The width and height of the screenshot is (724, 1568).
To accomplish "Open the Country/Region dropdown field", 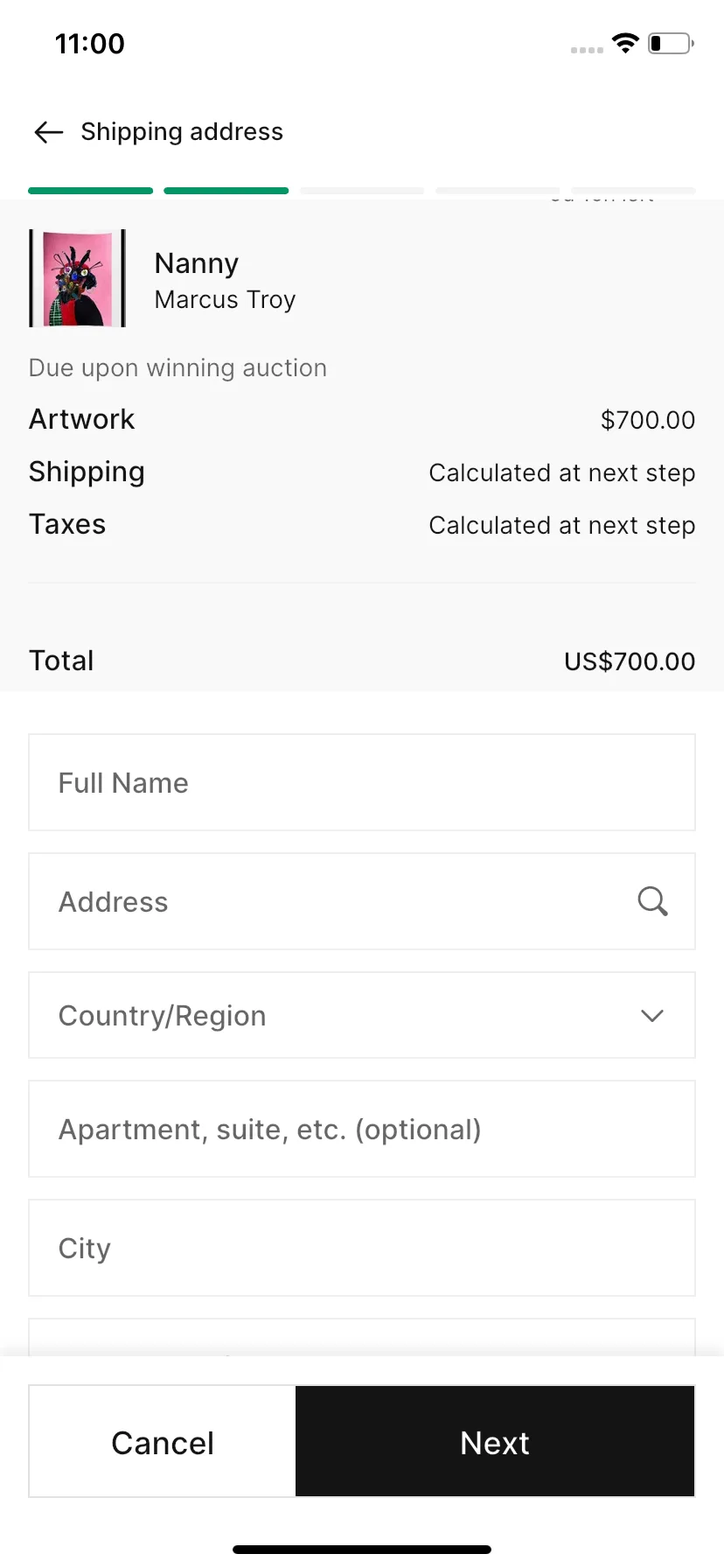I will pos(362,1015).
